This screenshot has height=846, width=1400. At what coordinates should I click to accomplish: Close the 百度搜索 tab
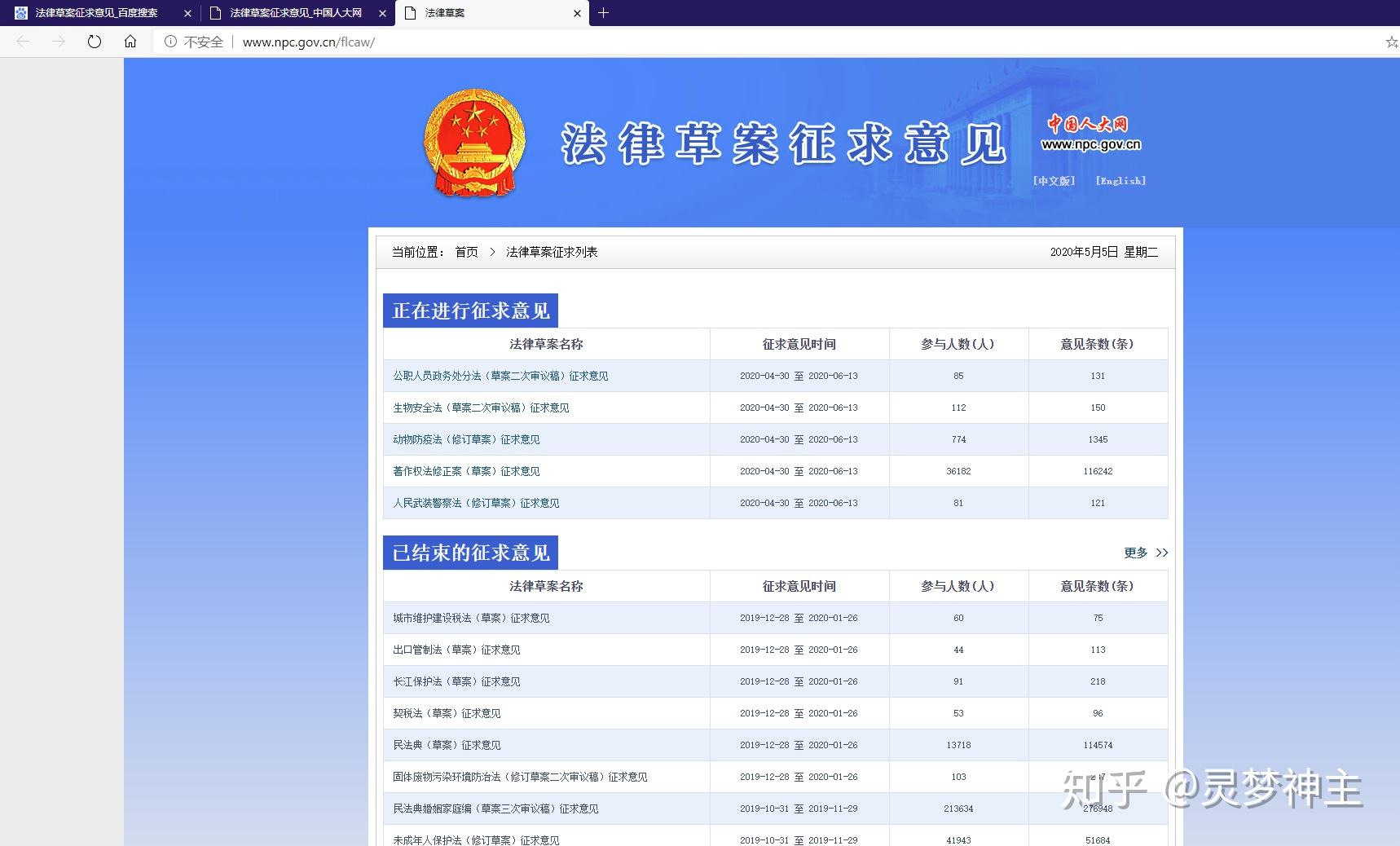point(187,13)
